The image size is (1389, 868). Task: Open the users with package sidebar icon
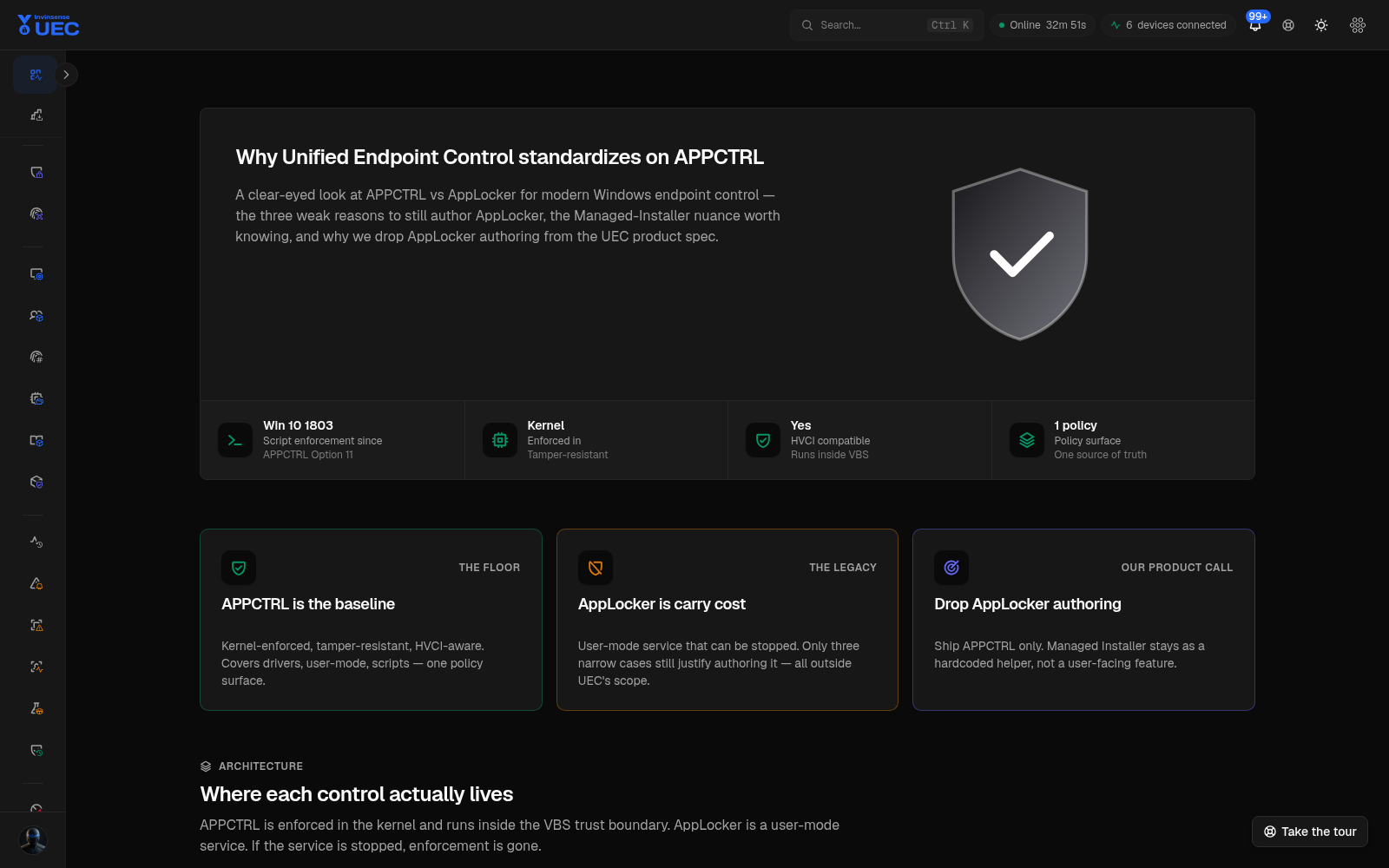point(36,316)
